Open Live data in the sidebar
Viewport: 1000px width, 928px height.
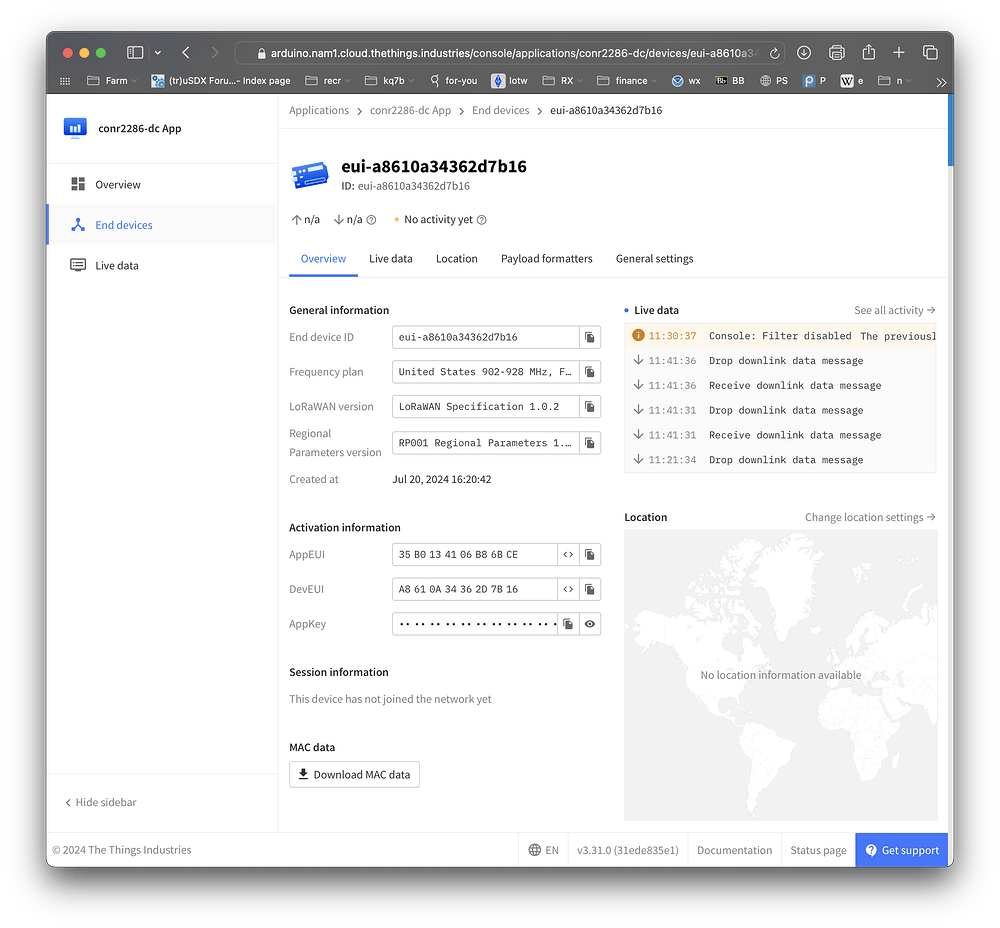pos(162,265)
